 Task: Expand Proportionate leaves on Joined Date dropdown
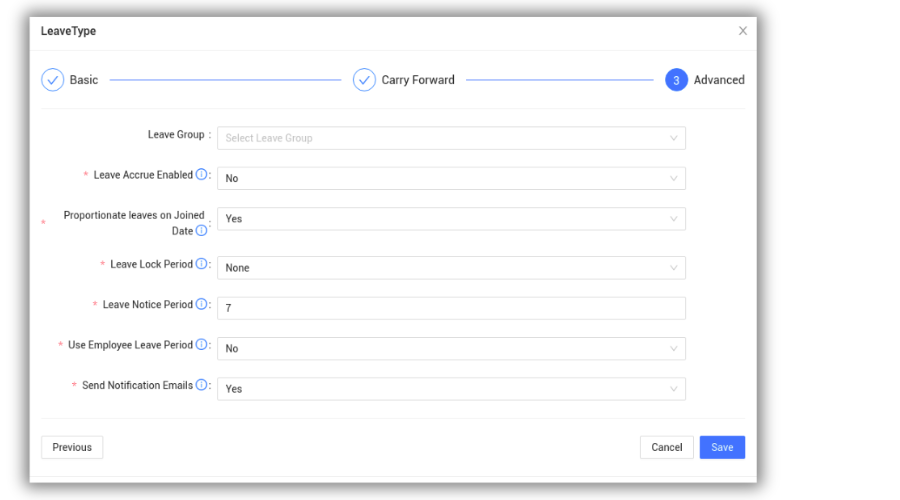click(x=451, y=219)
